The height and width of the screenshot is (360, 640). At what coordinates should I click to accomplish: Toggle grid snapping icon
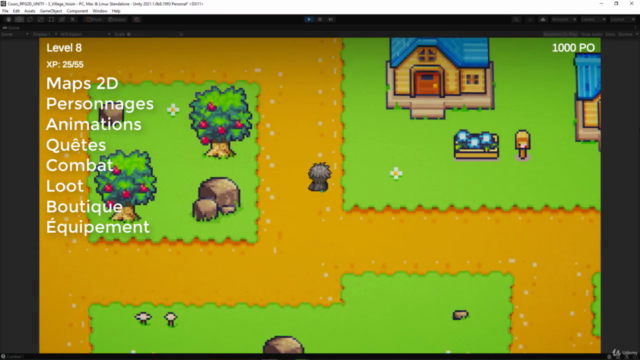(137, 20)
